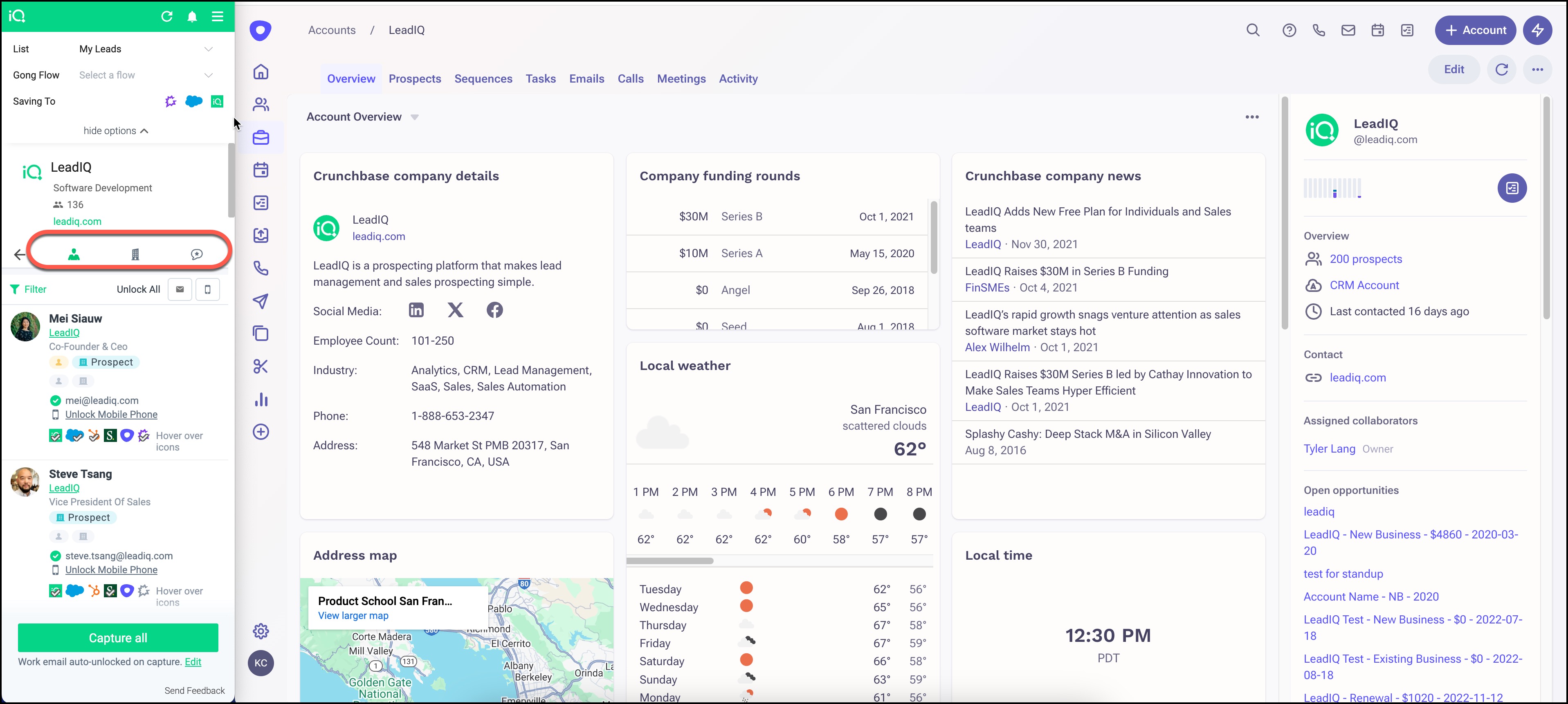Open the Sequences paper plane sidebar icon
The height and width of the screenshot is (704, 1568).
click(x=261, y=301)
